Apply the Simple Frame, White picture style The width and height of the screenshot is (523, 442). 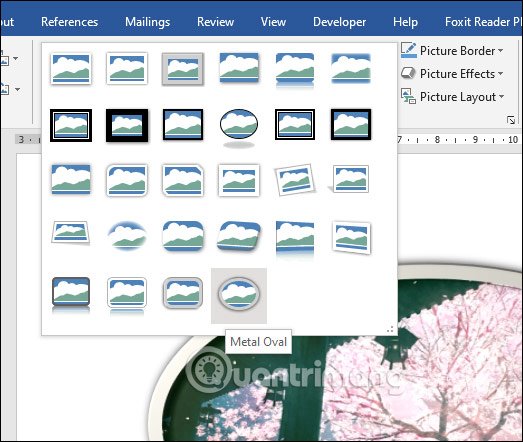(71, 69)
